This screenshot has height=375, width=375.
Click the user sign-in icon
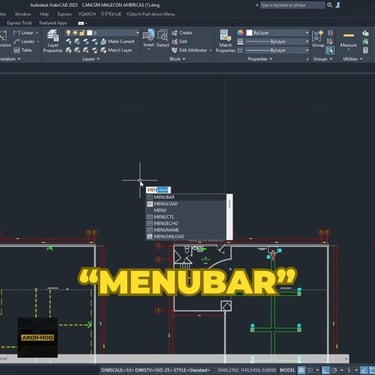[338, 5]
